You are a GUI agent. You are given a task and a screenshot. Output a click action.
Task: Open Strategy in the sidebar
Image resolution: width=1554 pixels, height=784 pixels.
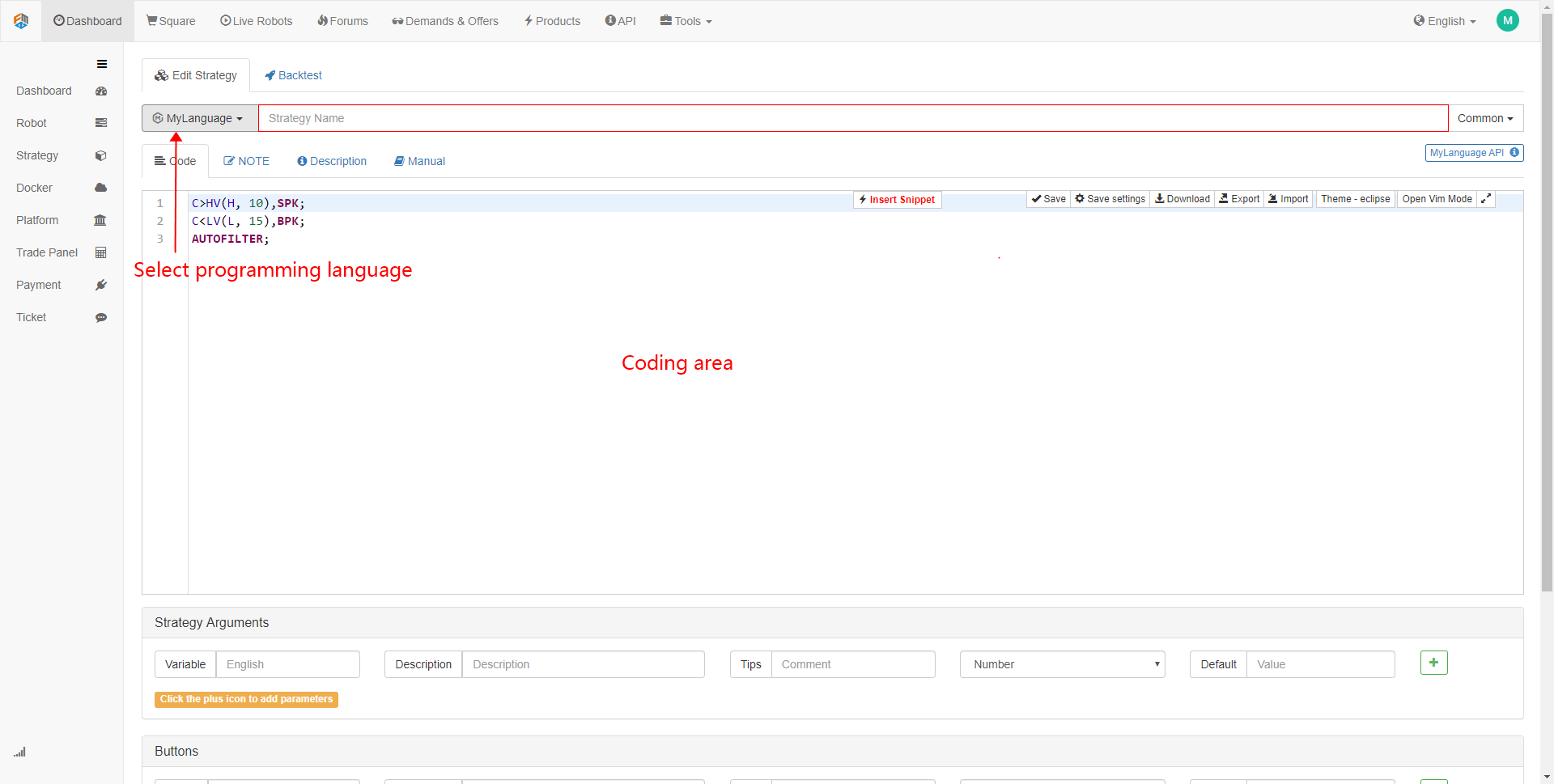[x=37, y=155]
